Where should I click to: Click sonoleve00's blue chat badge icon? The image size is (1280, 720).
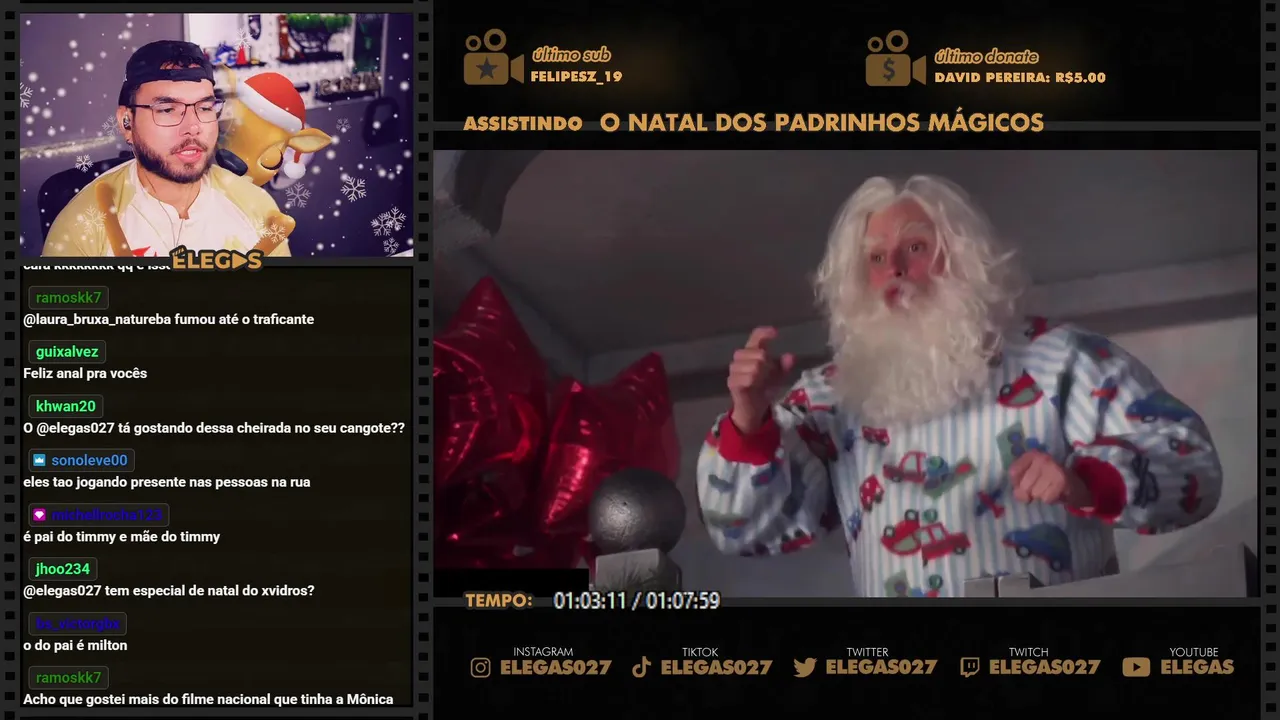pyautogui.click(x=39, y=460)
